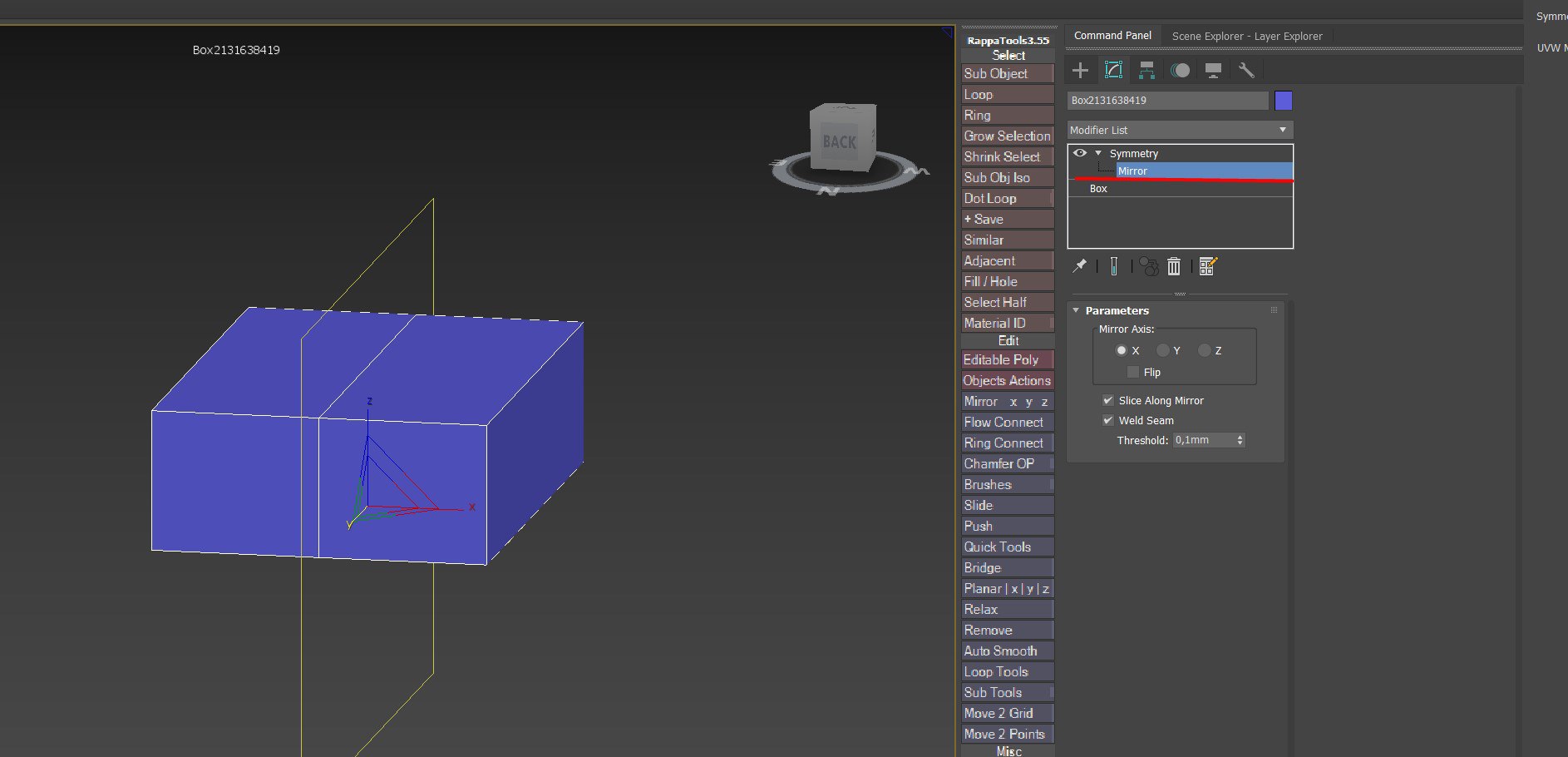Select X mirror axis radio button

click(x=1122, y=350)
